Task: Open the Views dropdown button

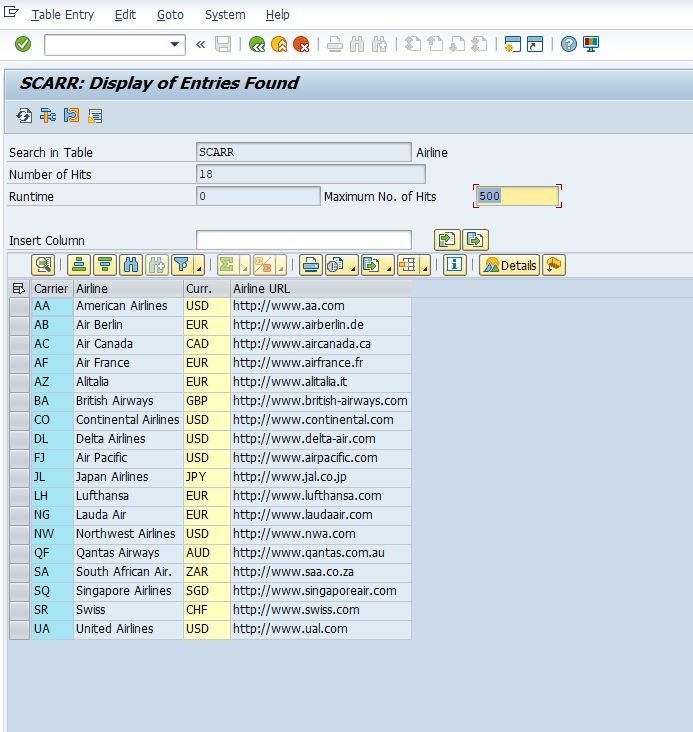Action: [x=342, y=265]
